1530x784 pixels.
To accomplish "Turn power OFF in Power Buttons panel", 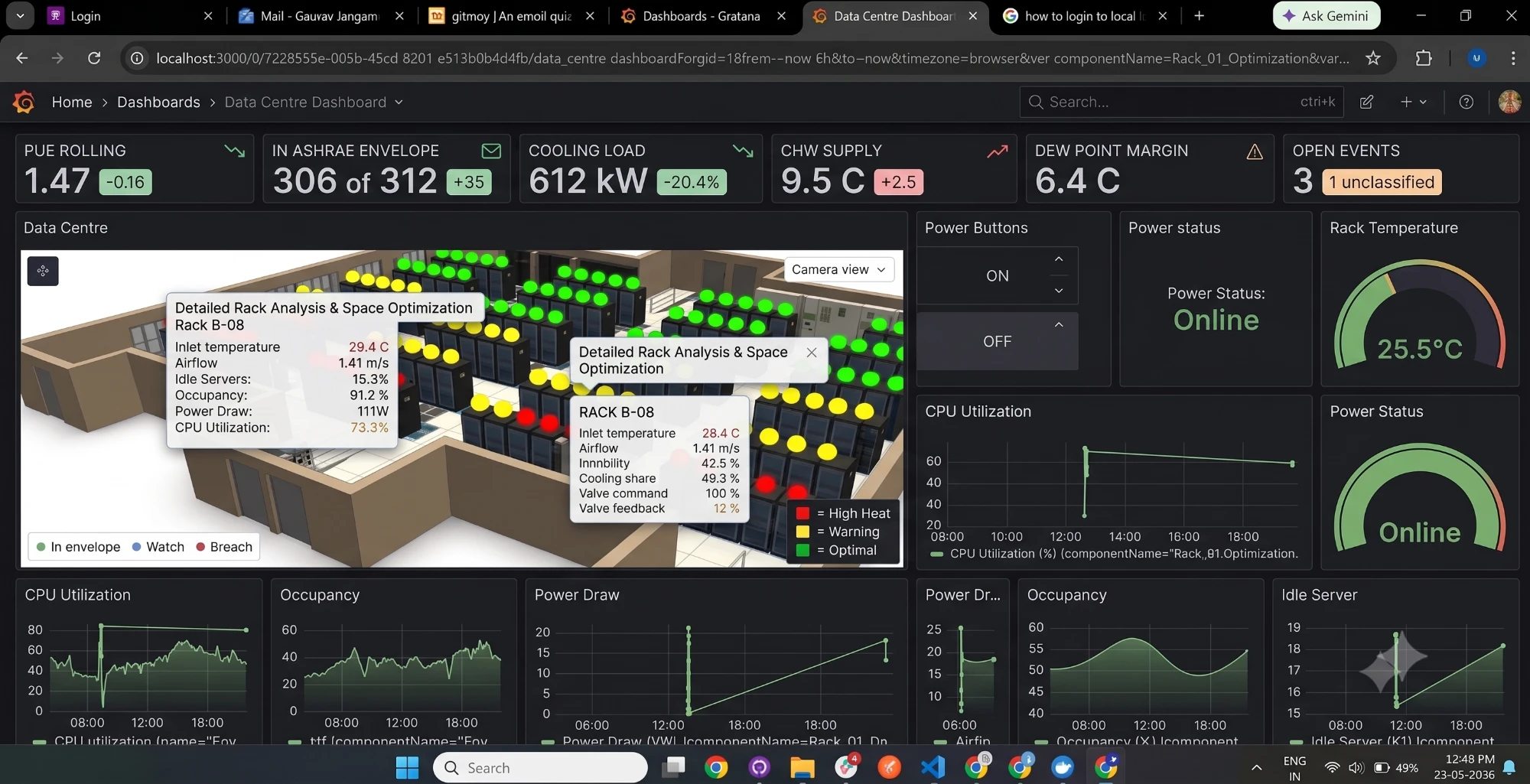I will [998, 341].
